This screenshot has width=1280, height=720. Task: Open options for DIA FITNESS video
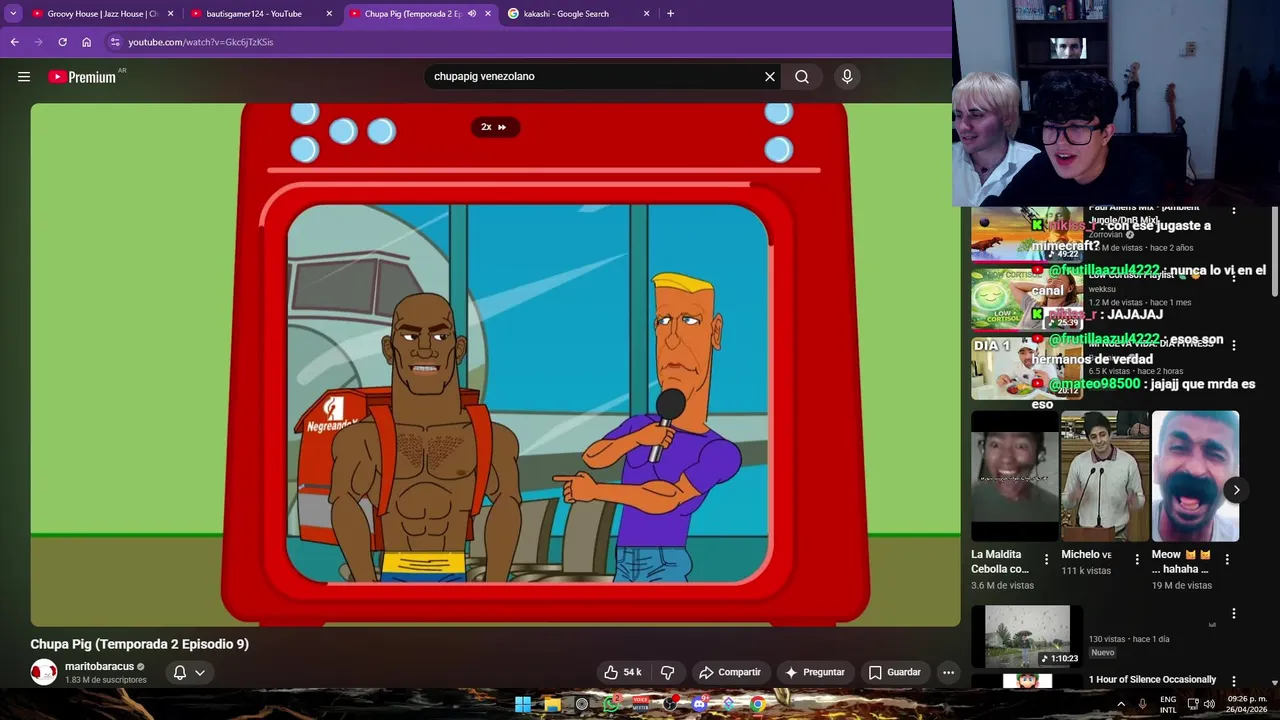(x=1233, y=345)
